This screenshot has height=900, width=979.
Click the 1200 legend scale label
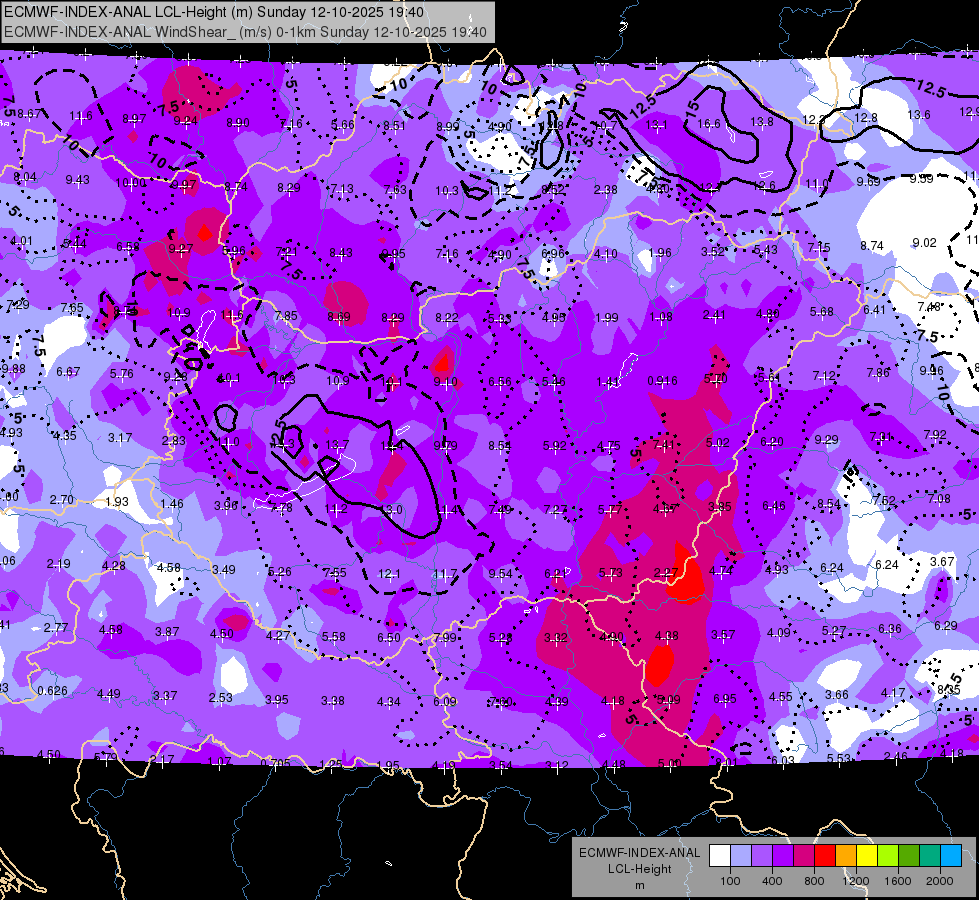(855, 881)
